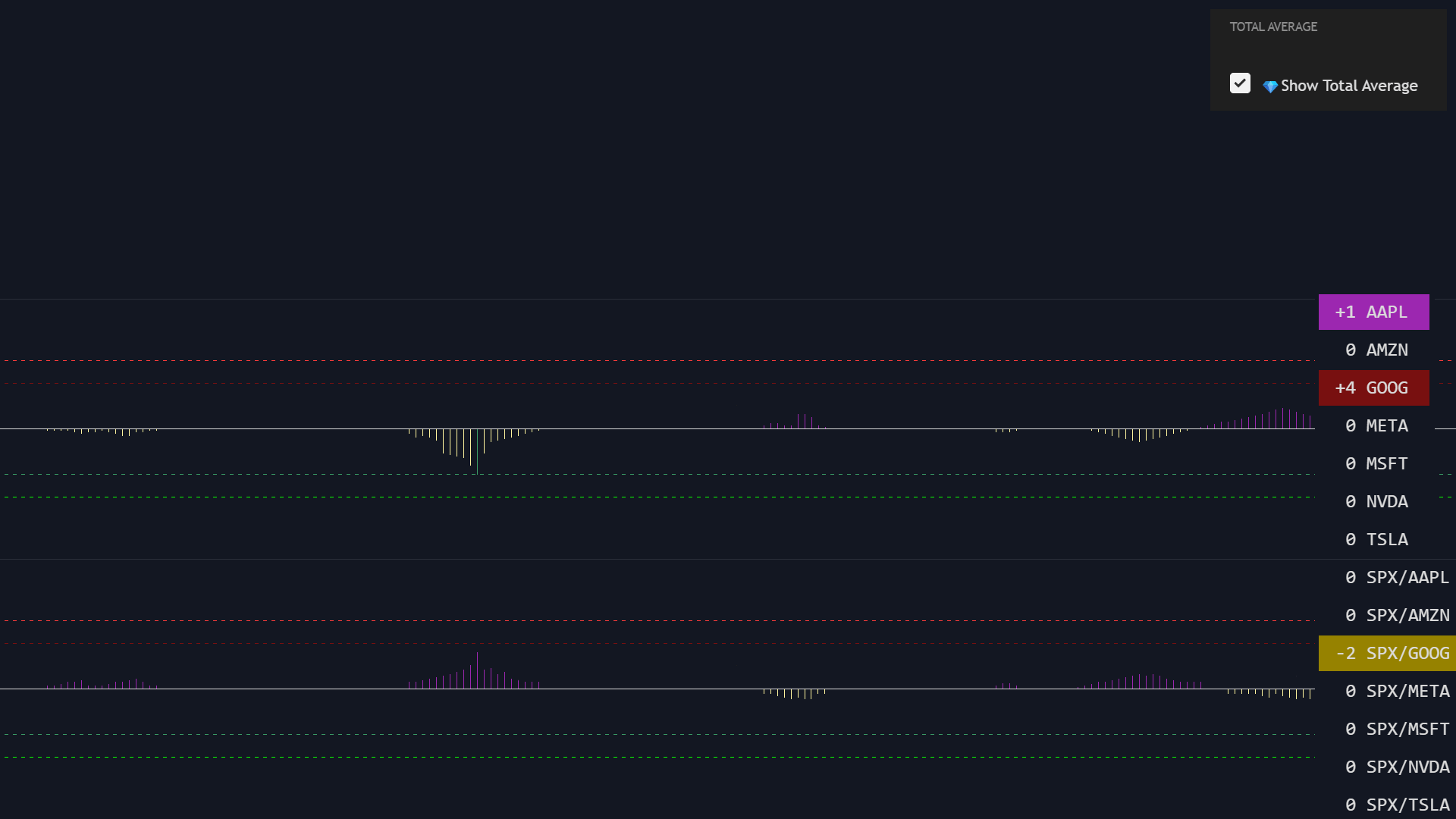Viewport: 1456px width, 819px height.
Task: Click the yellow -2 SPX/GOOG label
Action: point(1387,654)
